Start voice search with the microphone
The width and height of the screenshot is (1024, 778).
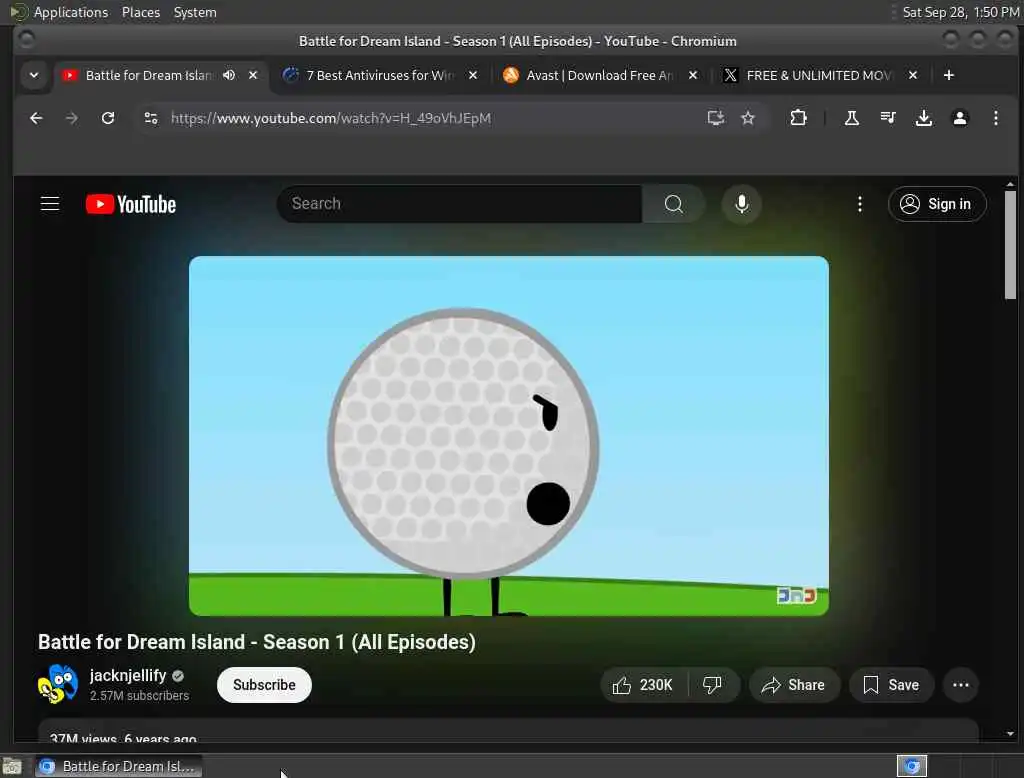pos(741,204)
